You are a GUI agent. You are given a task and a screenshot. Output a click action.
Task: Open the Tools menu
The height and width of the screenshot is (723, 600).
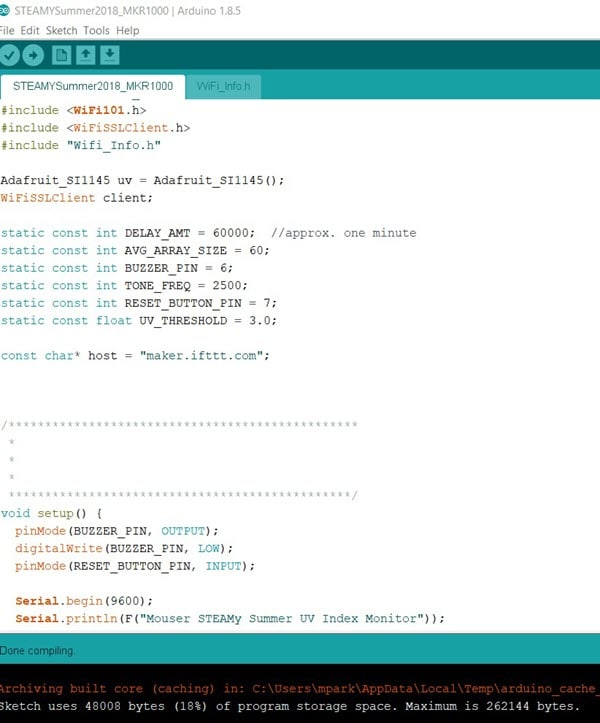97,30
